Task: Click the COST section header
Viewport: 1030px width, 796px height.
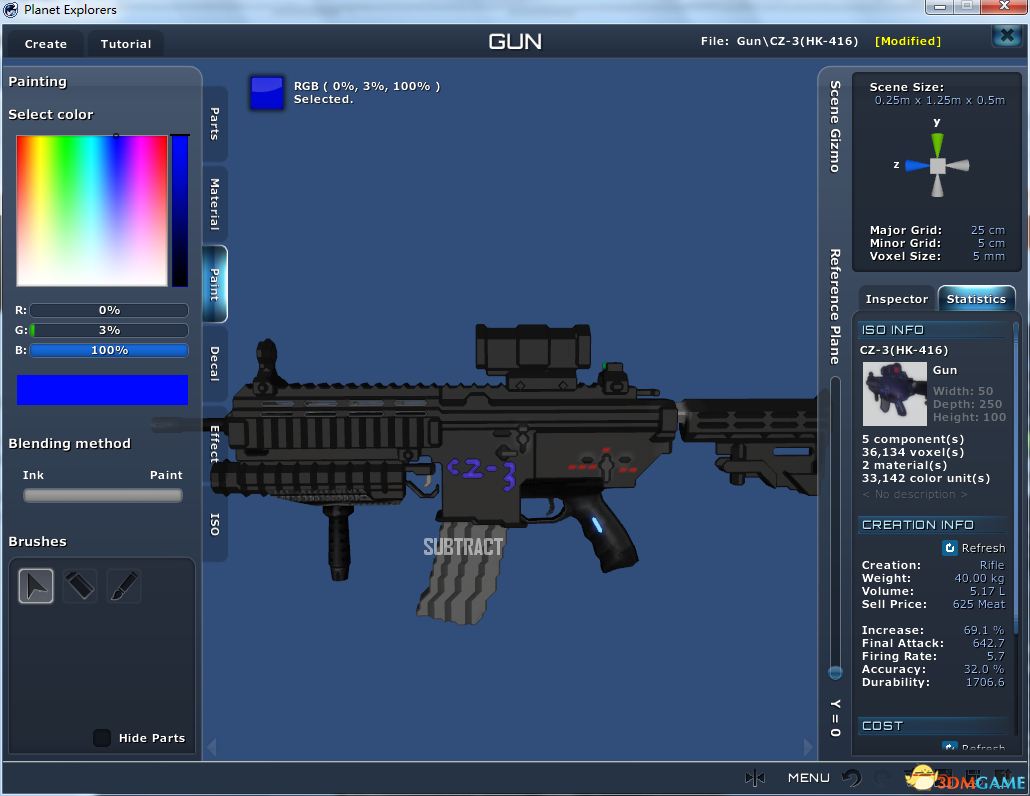Action: (933, 726)
